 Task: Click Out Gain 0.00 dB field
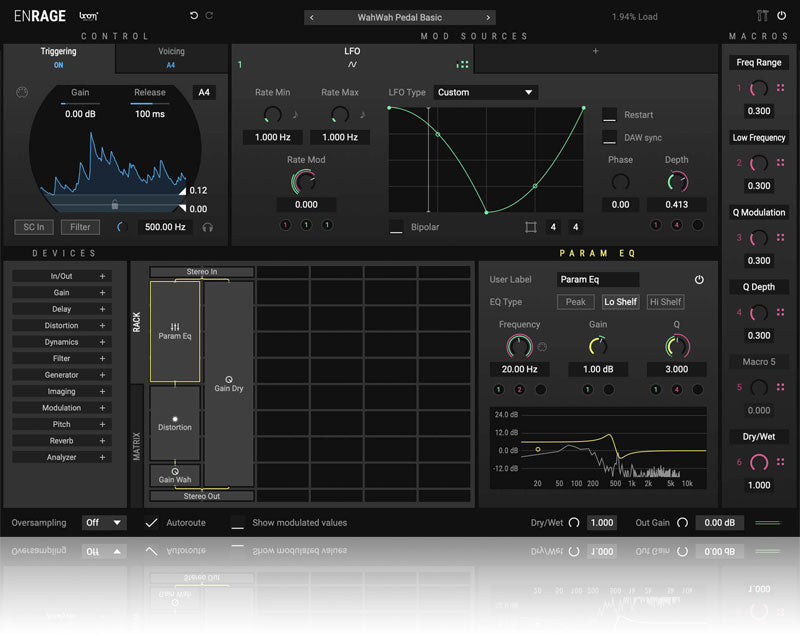[x=719, y=523]
